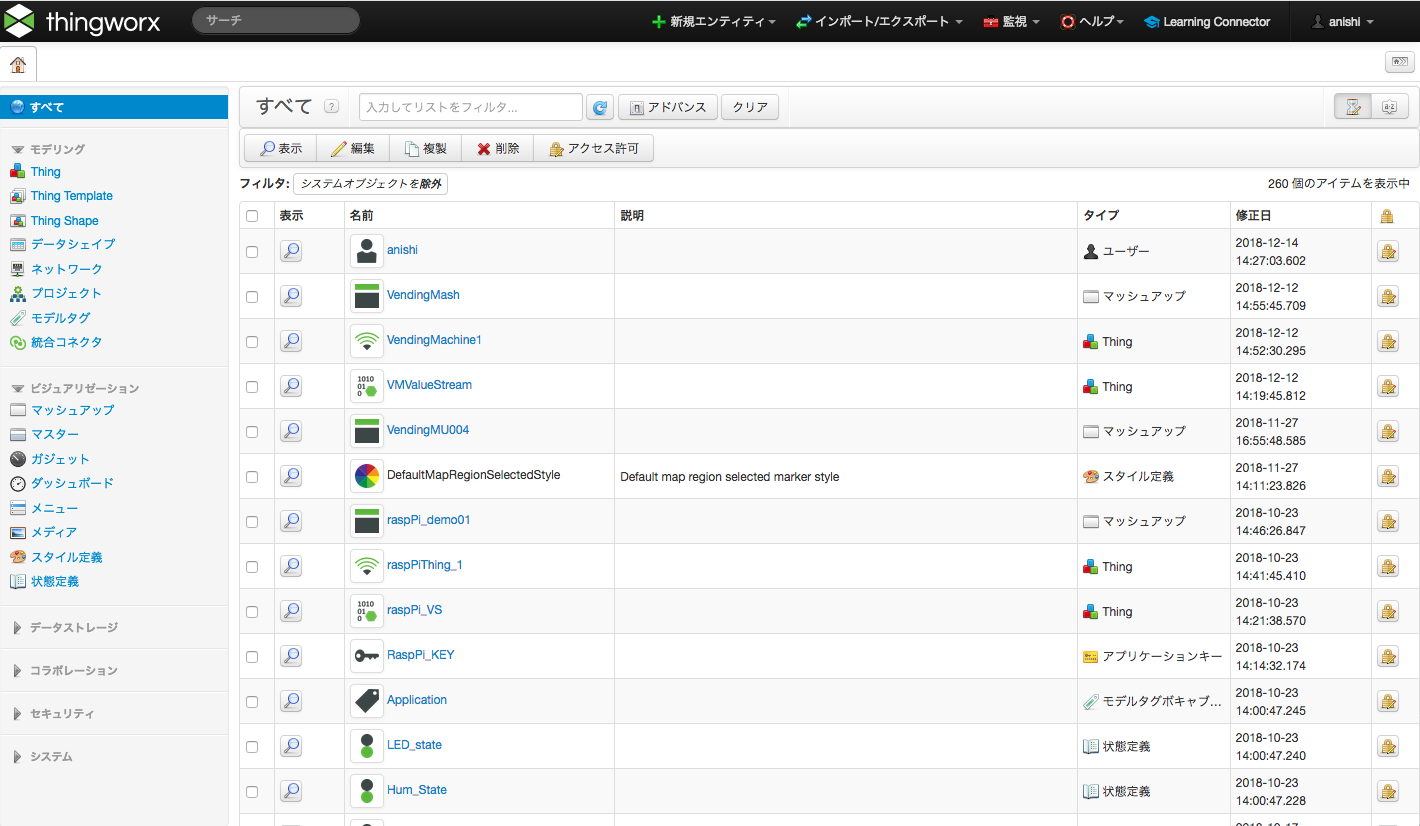
Task: Click the 編集 edit button
Action: click(x=353, y=148)
